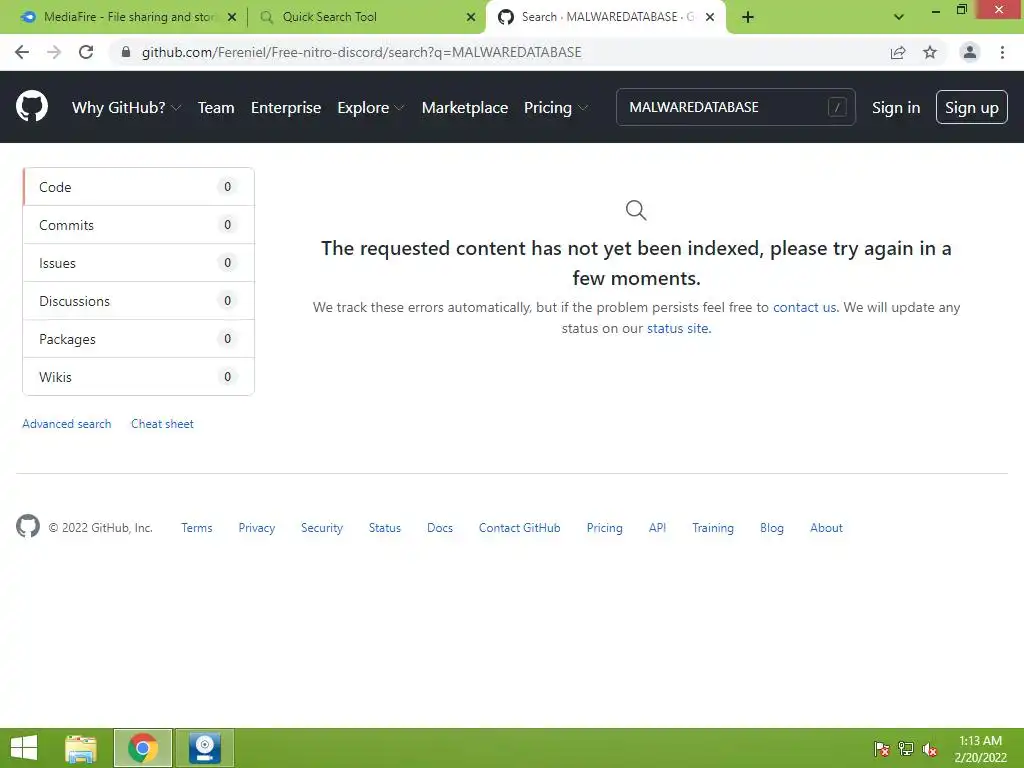Viewport: 1024px width, 768px height.
Task: Open the Terms footer link
Action: pos(197,528)
